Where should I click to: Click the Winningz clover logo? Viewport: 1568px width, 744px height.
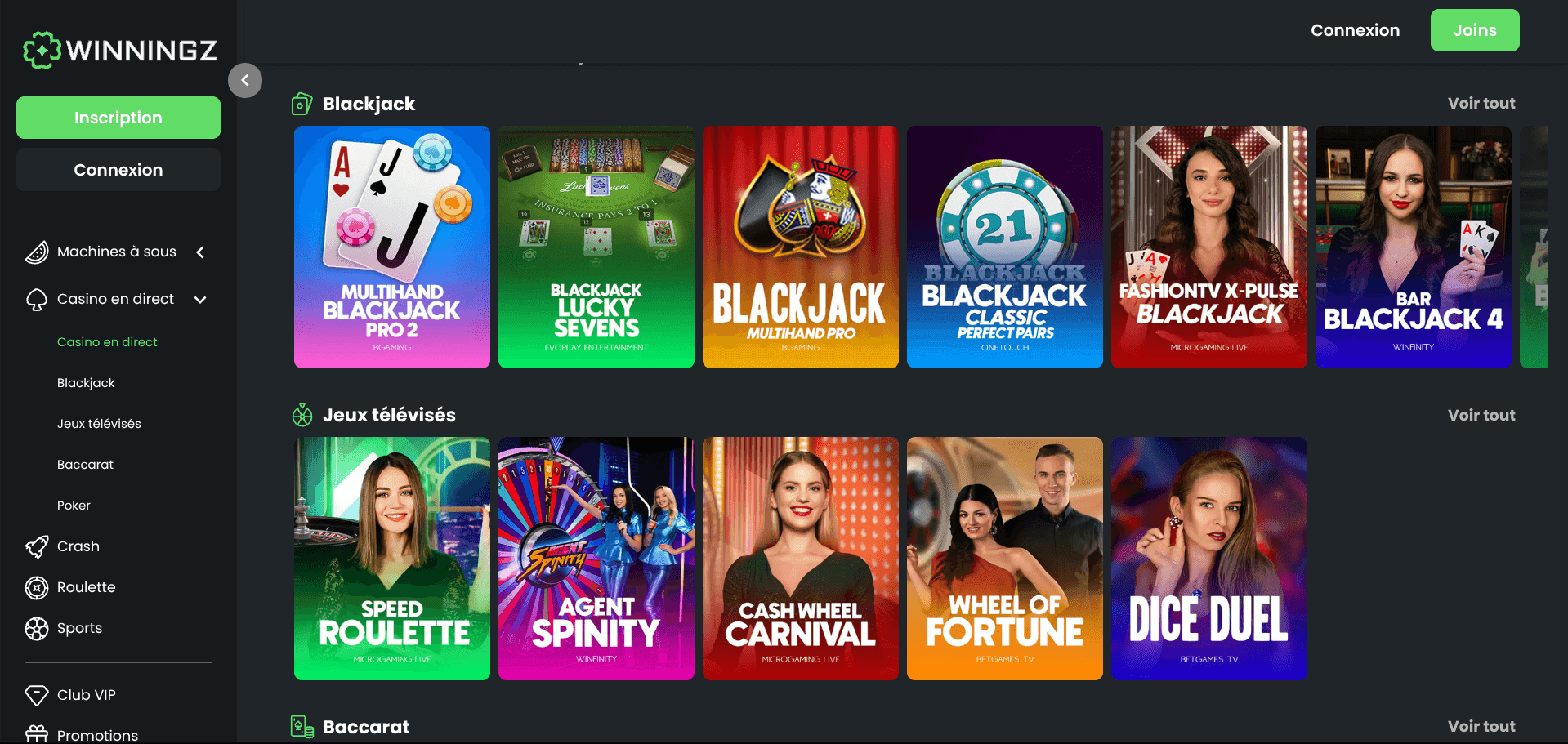pyautogui.click(x=42, y=51)
